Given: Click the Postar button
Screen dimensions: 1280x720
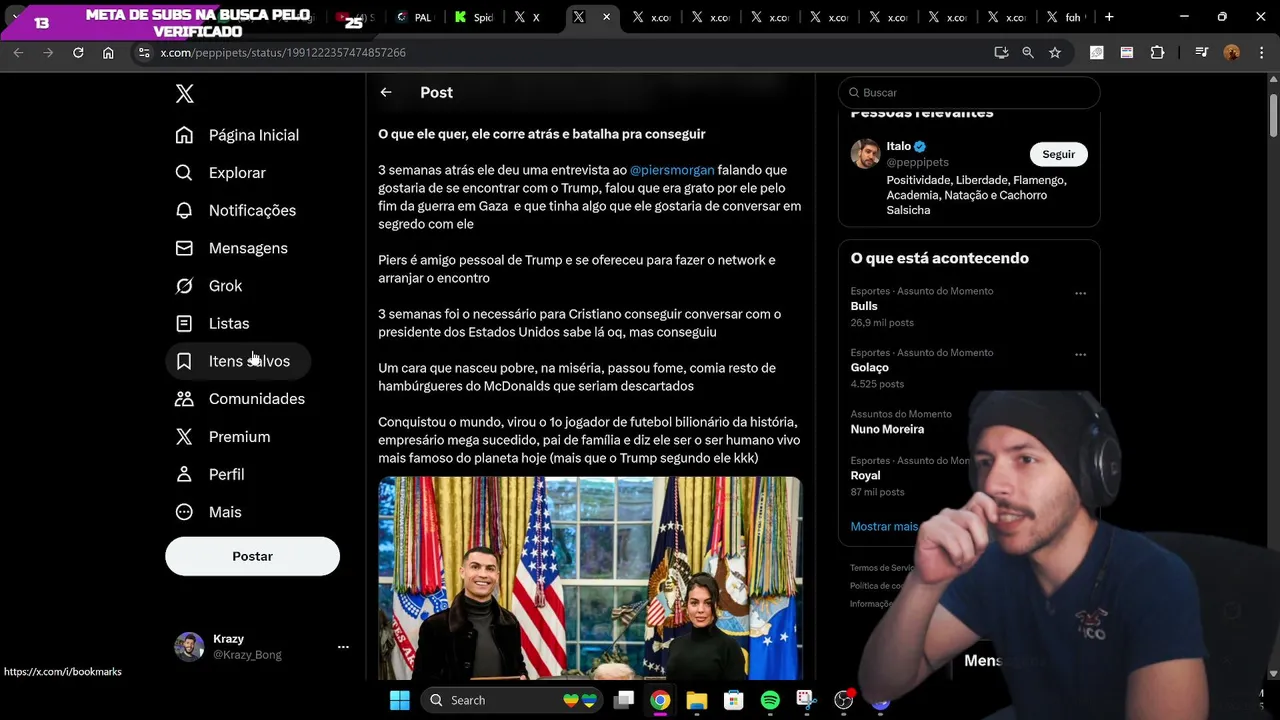Looking at the screenshot, I should tap(252, 556).
